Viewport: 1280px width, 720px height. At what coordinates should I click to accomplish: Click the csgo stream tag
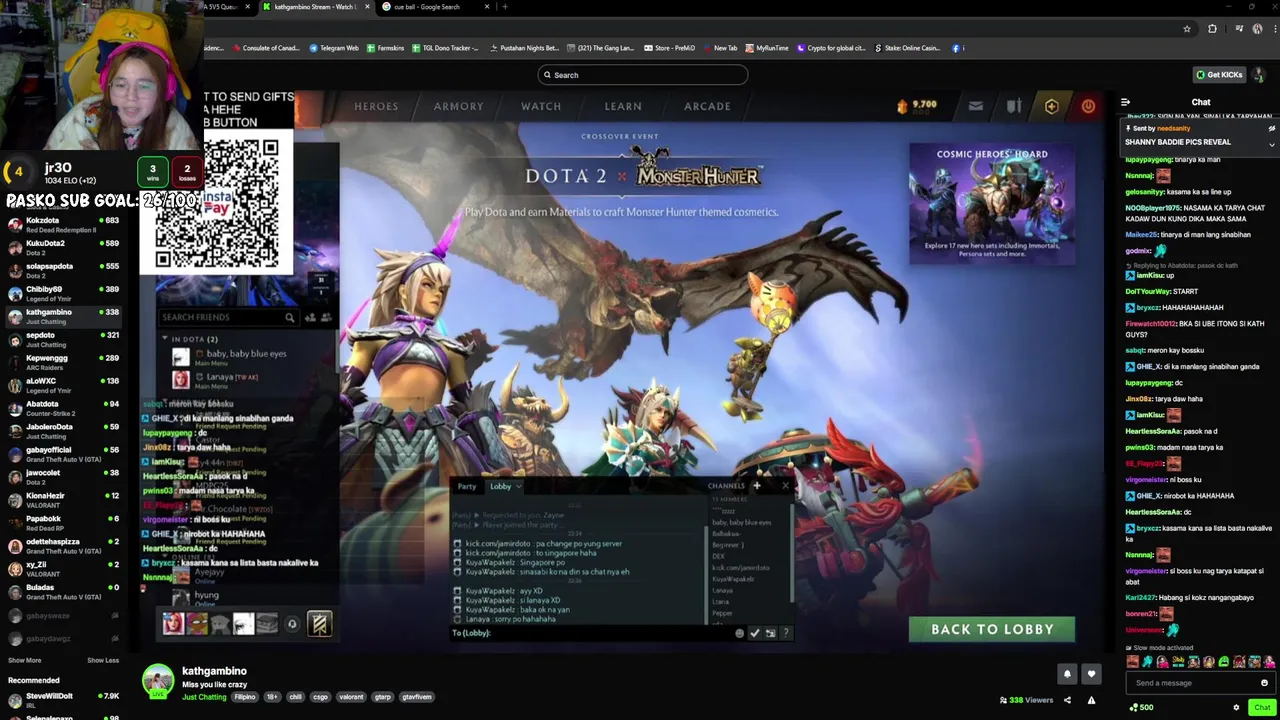pos(320,697)
